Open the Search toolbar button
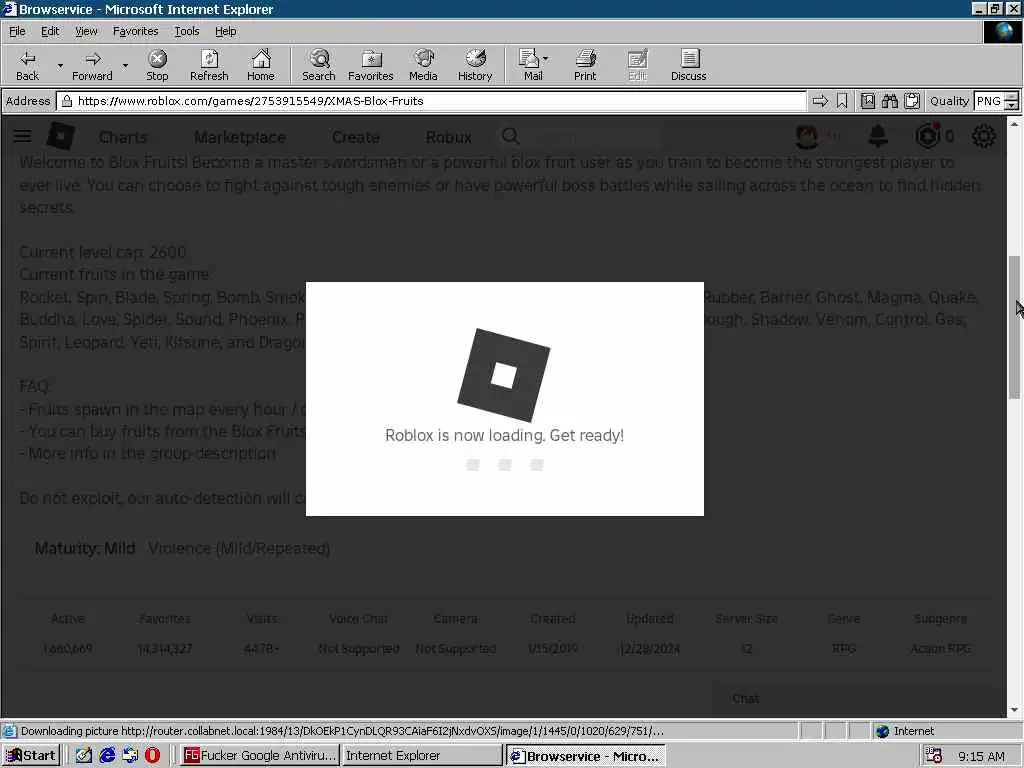This screenshot has height=768, width=1024. [x=319, y=65]
